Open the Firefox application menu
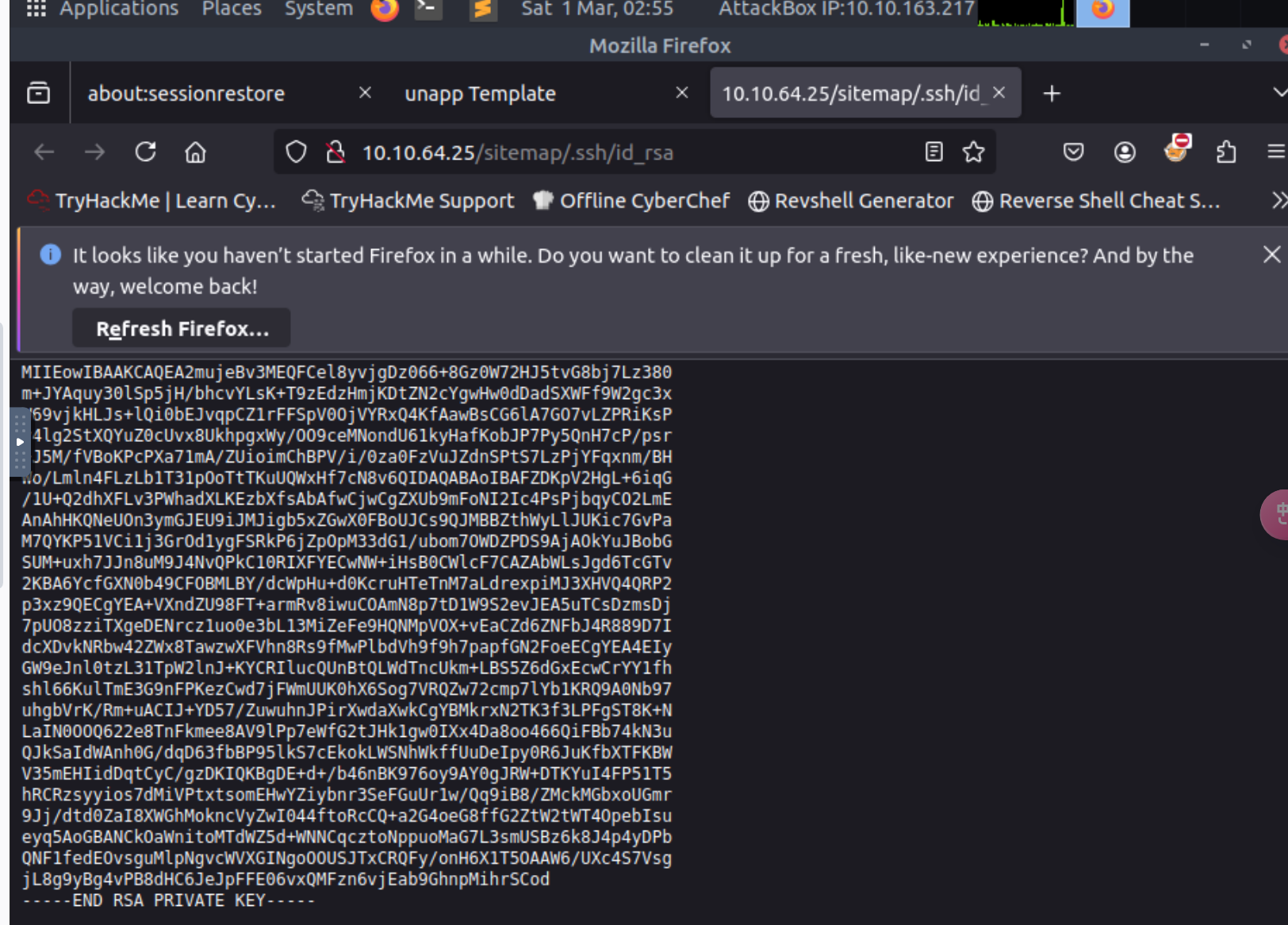The height and width of the screenshot is (925, 1288). 1275,152
